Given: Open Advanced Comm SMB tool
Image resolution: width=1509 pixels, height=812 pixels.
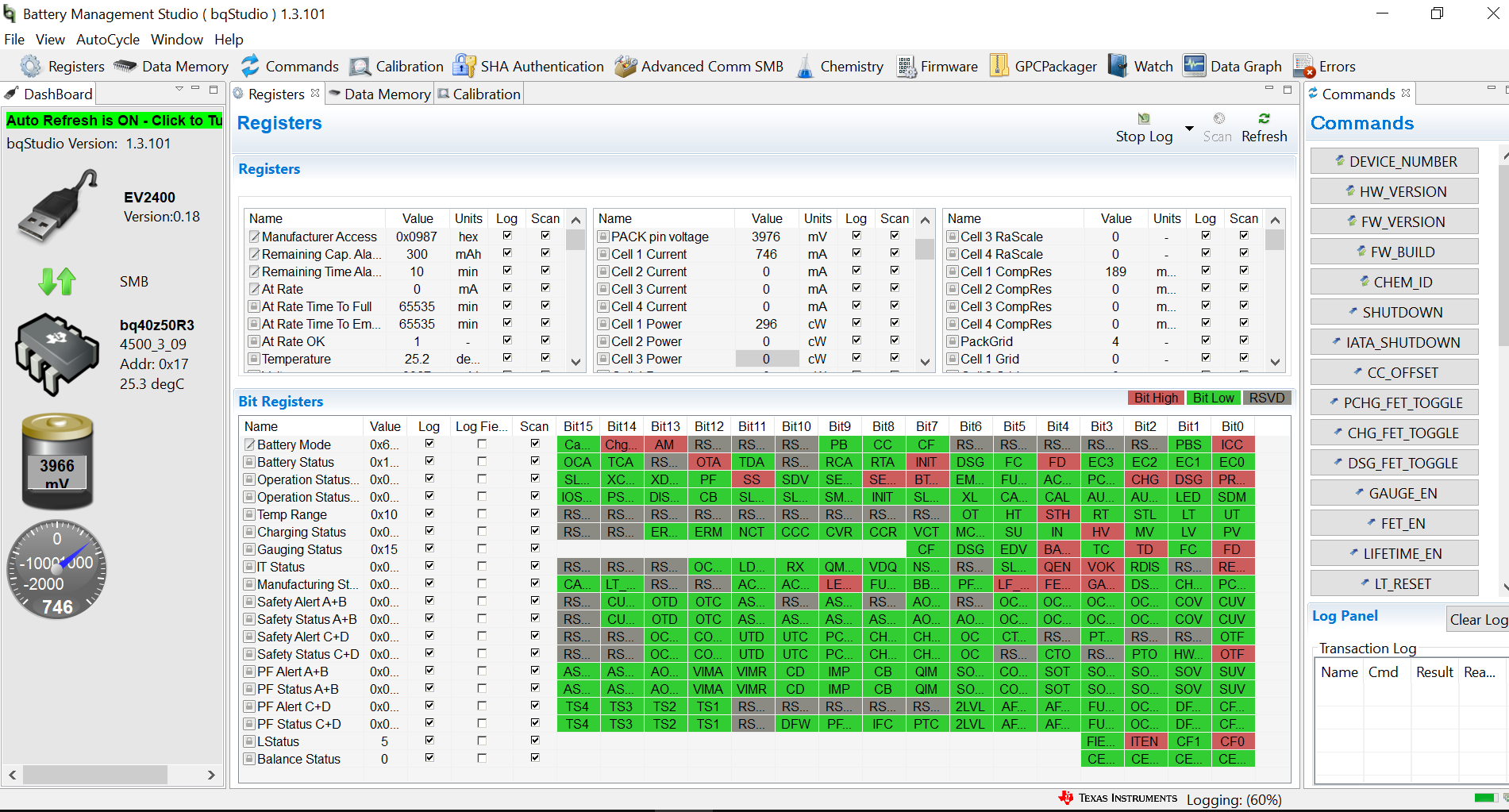Looking at the screenshot, I should coord(699,67).
